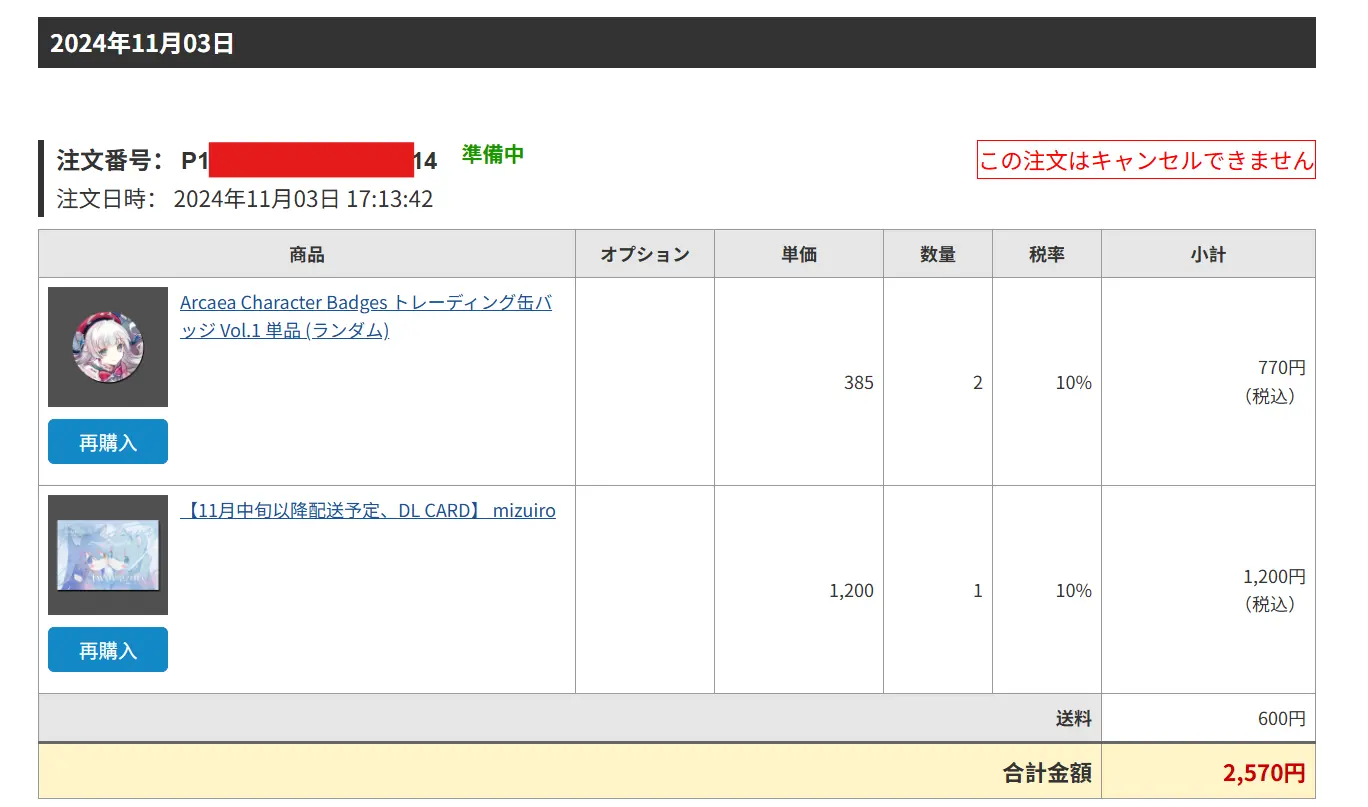1368x807 pixels.
Task: Click the 商品 column header
Action: point(307,254)
